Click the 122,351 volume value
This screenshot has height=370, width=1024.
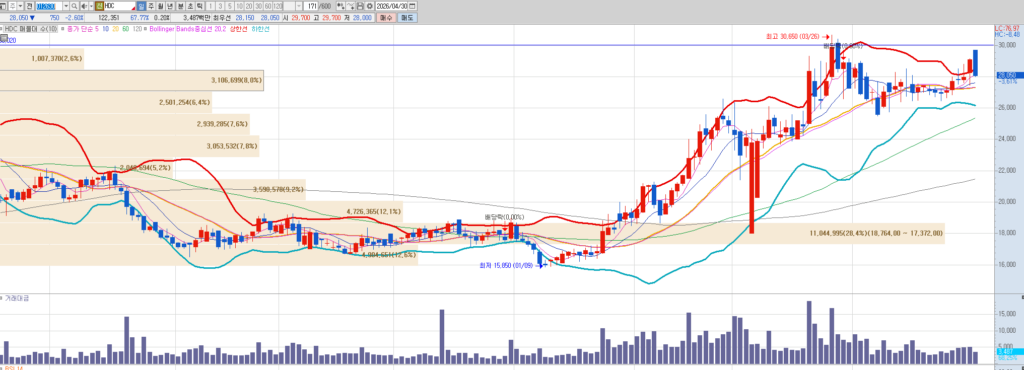(x=108, y=18)
